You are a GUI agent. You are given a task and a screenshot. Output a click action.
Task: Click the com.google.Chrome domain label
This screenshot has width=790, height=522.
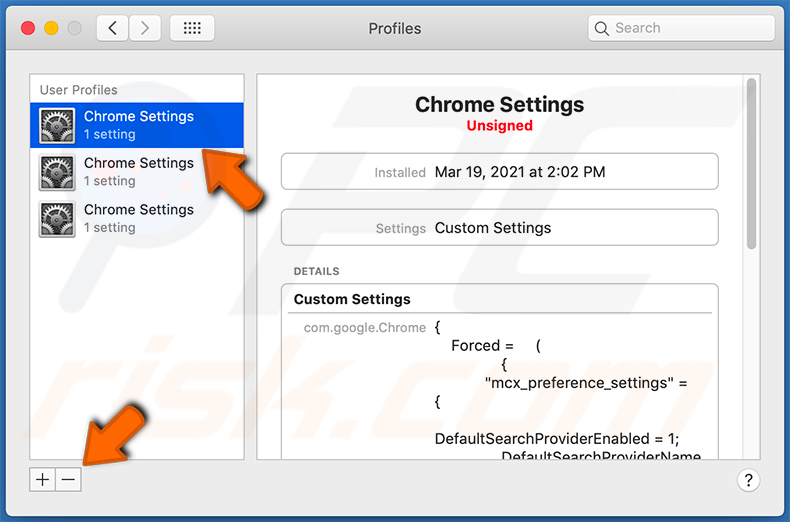coord(365,328)
